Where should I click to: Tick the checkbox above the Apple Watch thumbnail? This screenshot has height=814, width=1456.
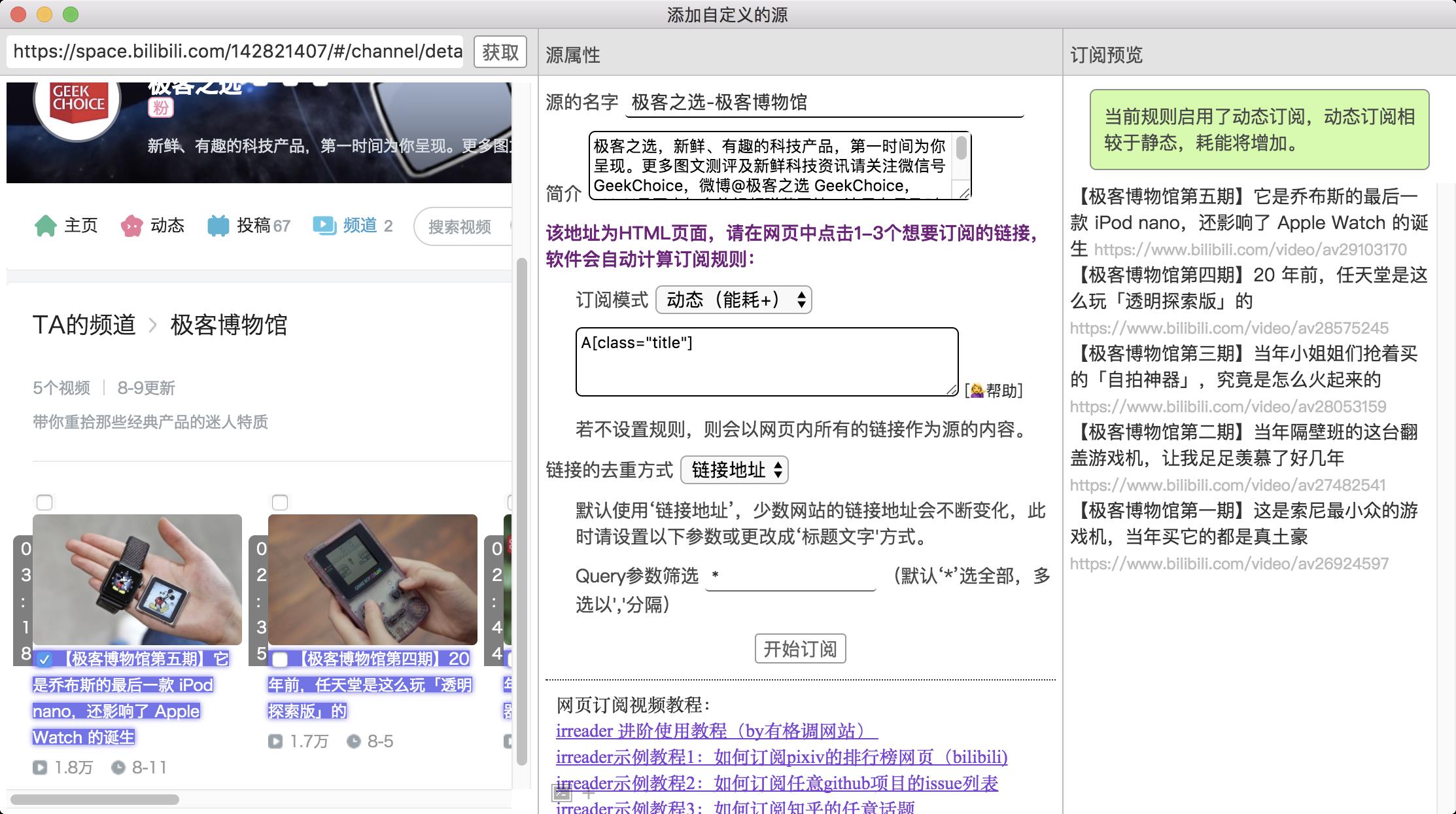tap(44, 503)
